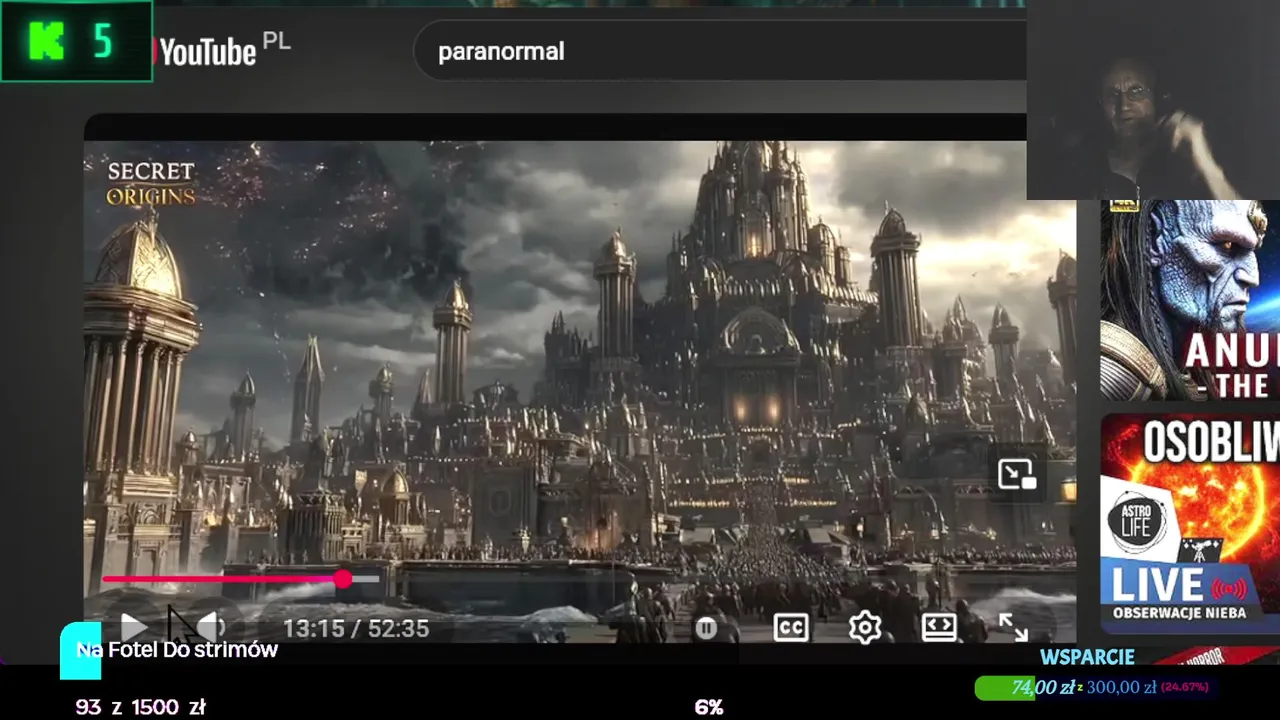Screen dimensions: 1280x720
Task: Open the Anunnaki video thumbnail in sidebar
Action: click(1190, 300)
